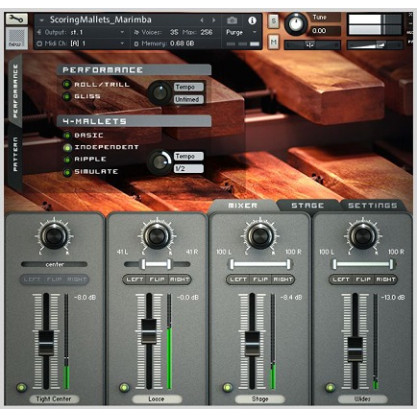The width and height of the screenshot is (417, 418).
Task: Click the Tight Center channel label
Action: coord(54,399)
